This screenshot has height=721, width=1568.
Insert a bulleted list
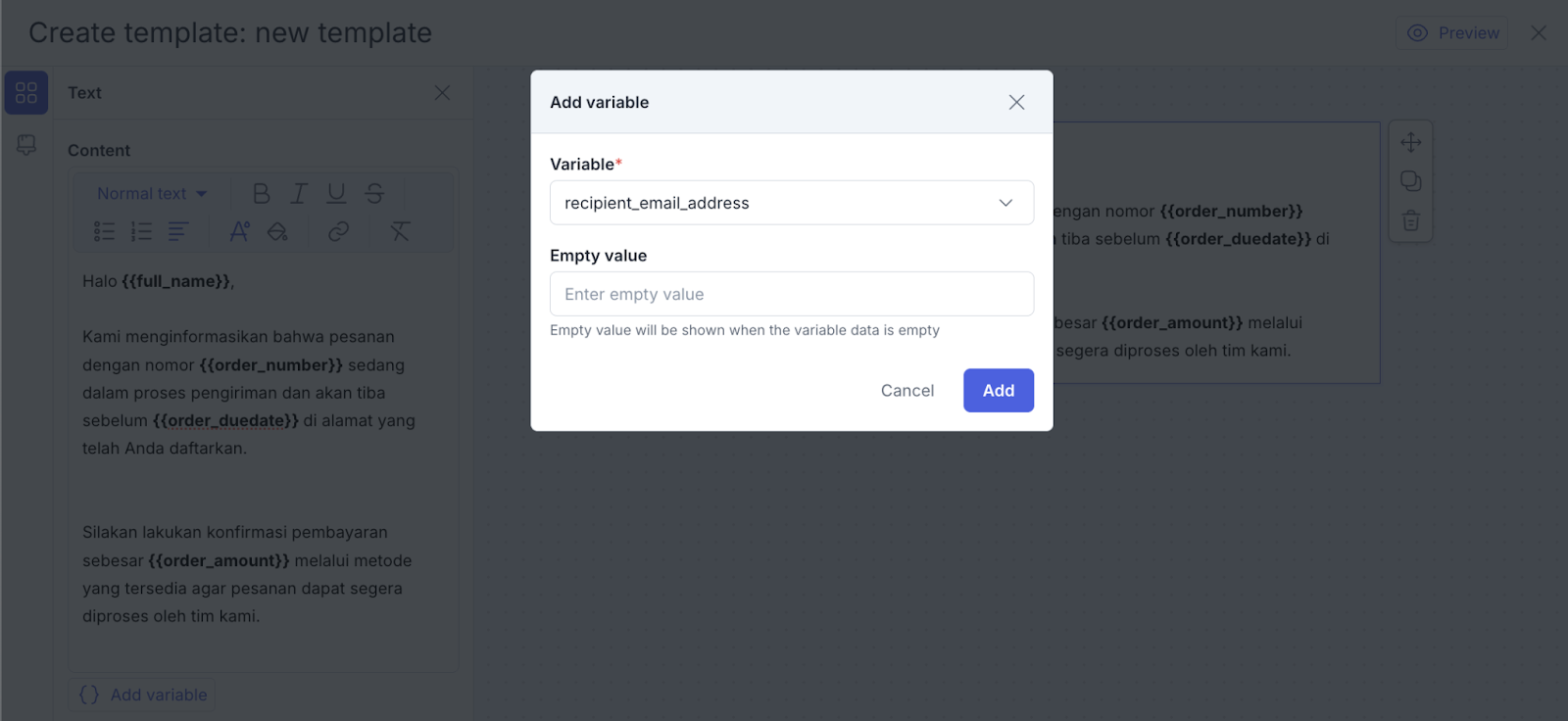(x=104, y=231)
